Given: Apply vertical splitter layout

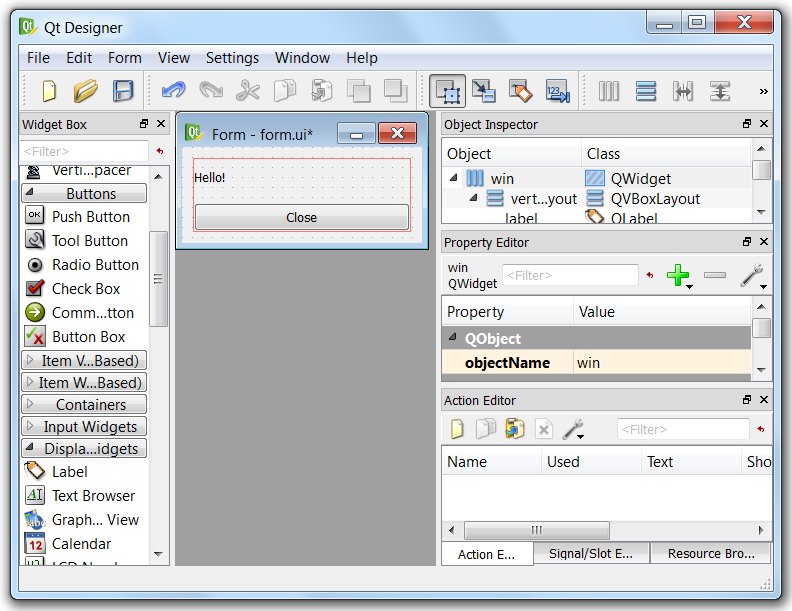Looking at the screenshot, I should click(x=720, y=91).
